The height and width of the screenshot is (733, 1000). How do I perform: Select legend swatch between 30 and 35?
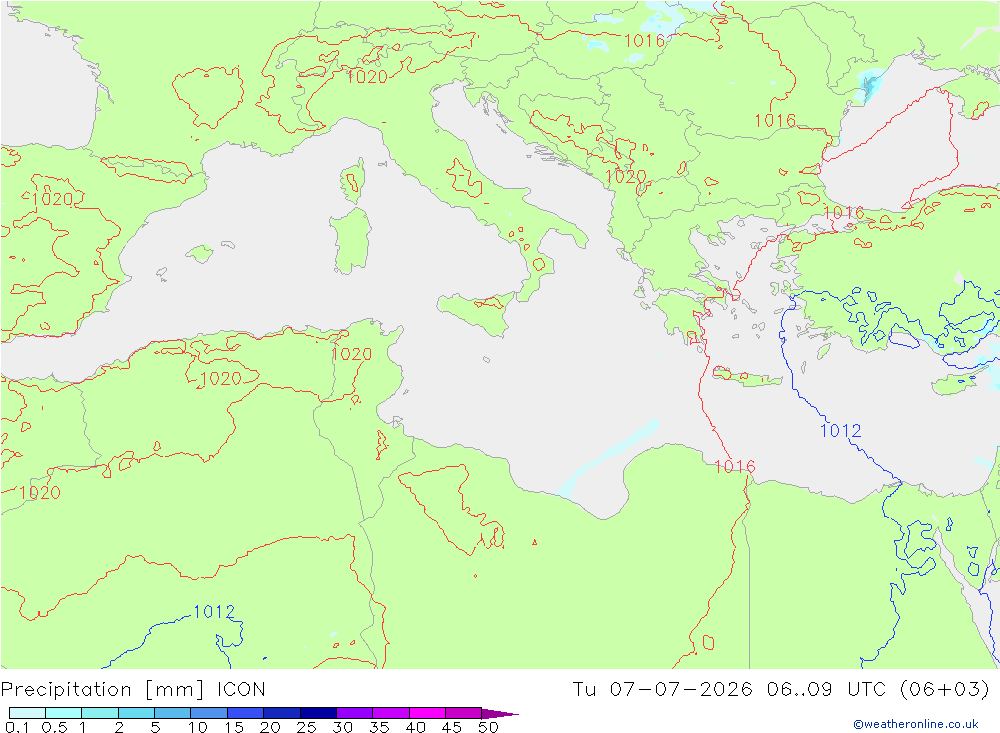pyautogui.click(x=355, y=713)
